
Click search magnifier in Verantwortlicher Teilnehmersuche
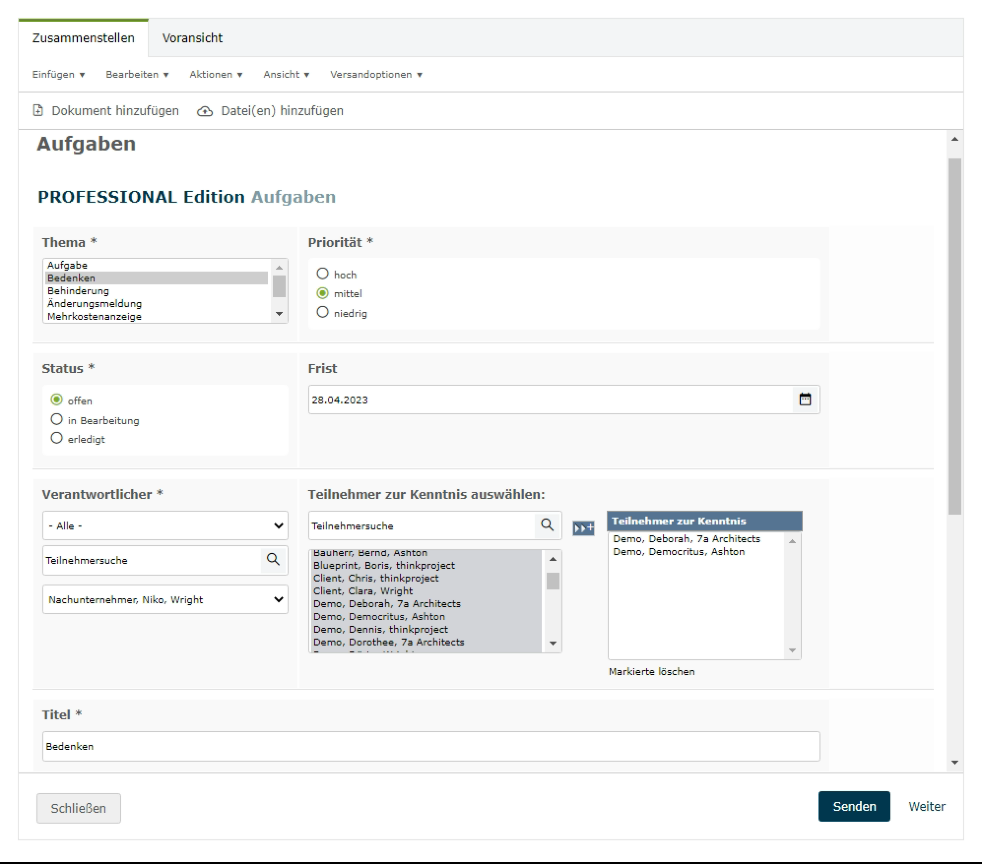click(273, 559)
